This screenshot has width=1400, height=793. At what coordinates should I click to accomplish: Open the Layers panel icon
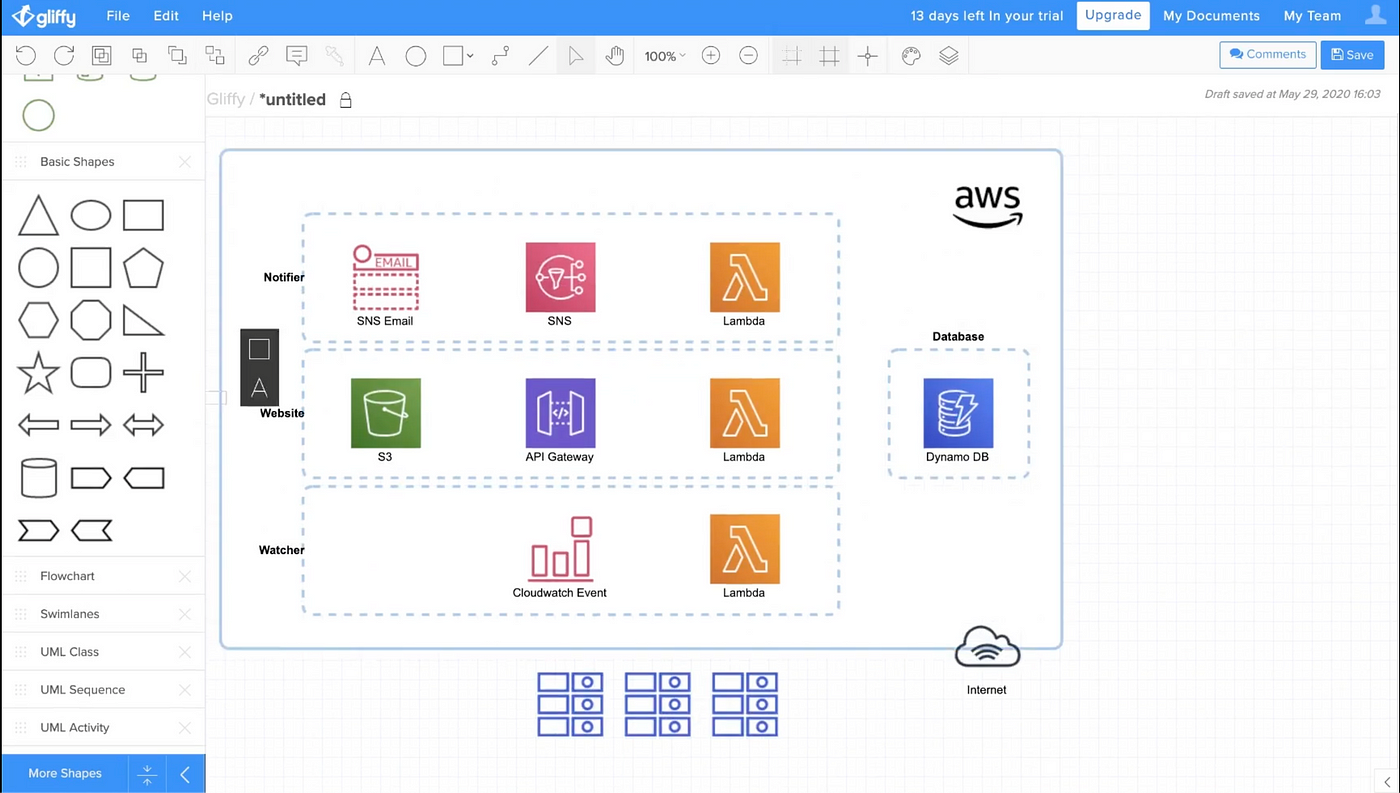[949, 56]
